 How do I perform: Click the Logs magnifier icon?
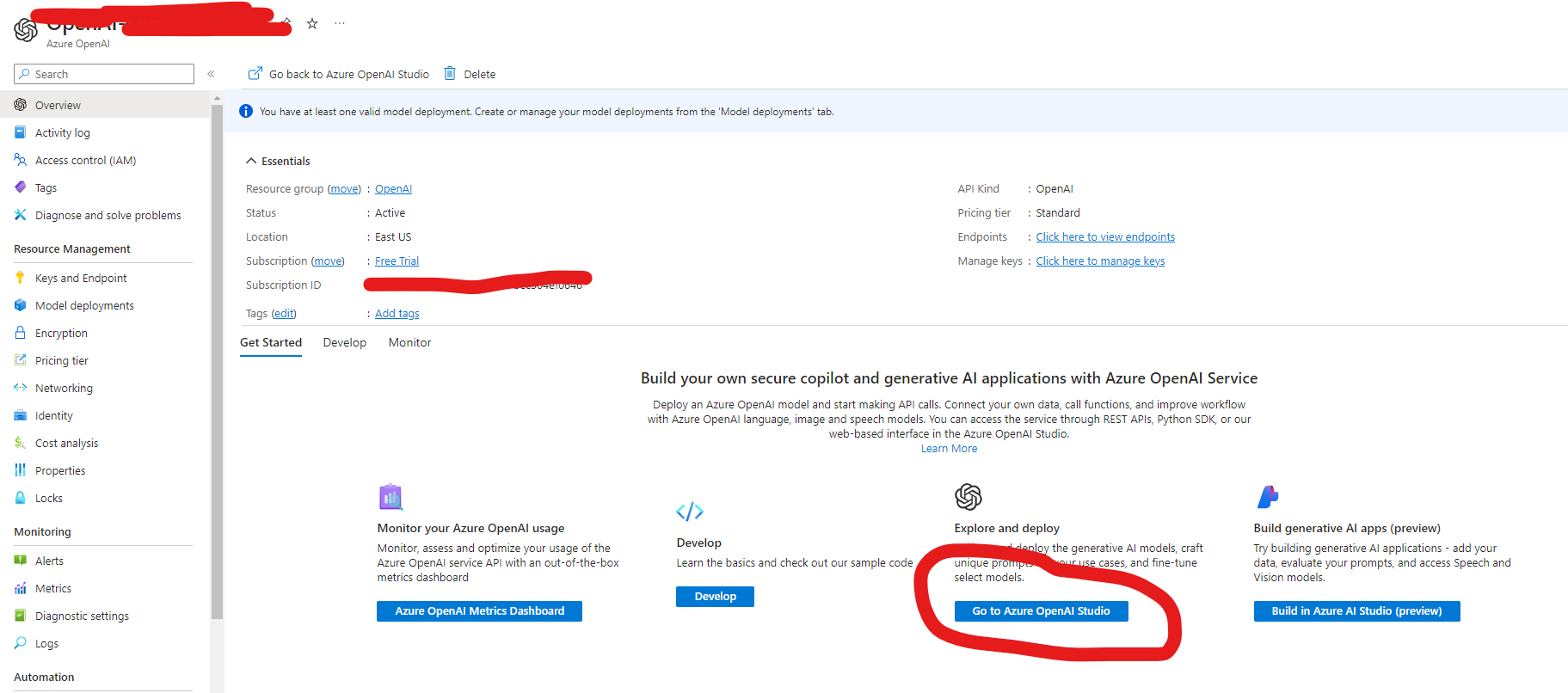[x=20, y=643]
